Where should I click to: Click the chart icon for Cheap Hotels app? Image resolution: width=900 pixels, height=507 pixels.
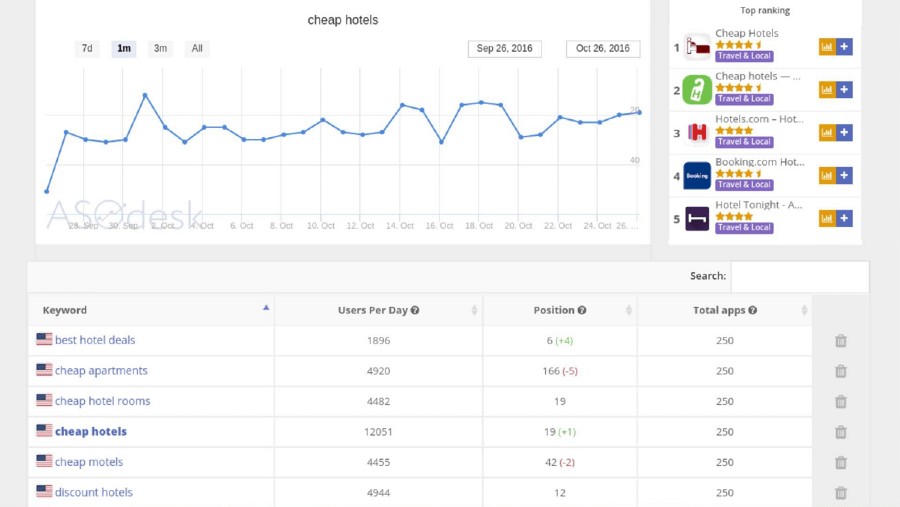[x=827, y=47]
